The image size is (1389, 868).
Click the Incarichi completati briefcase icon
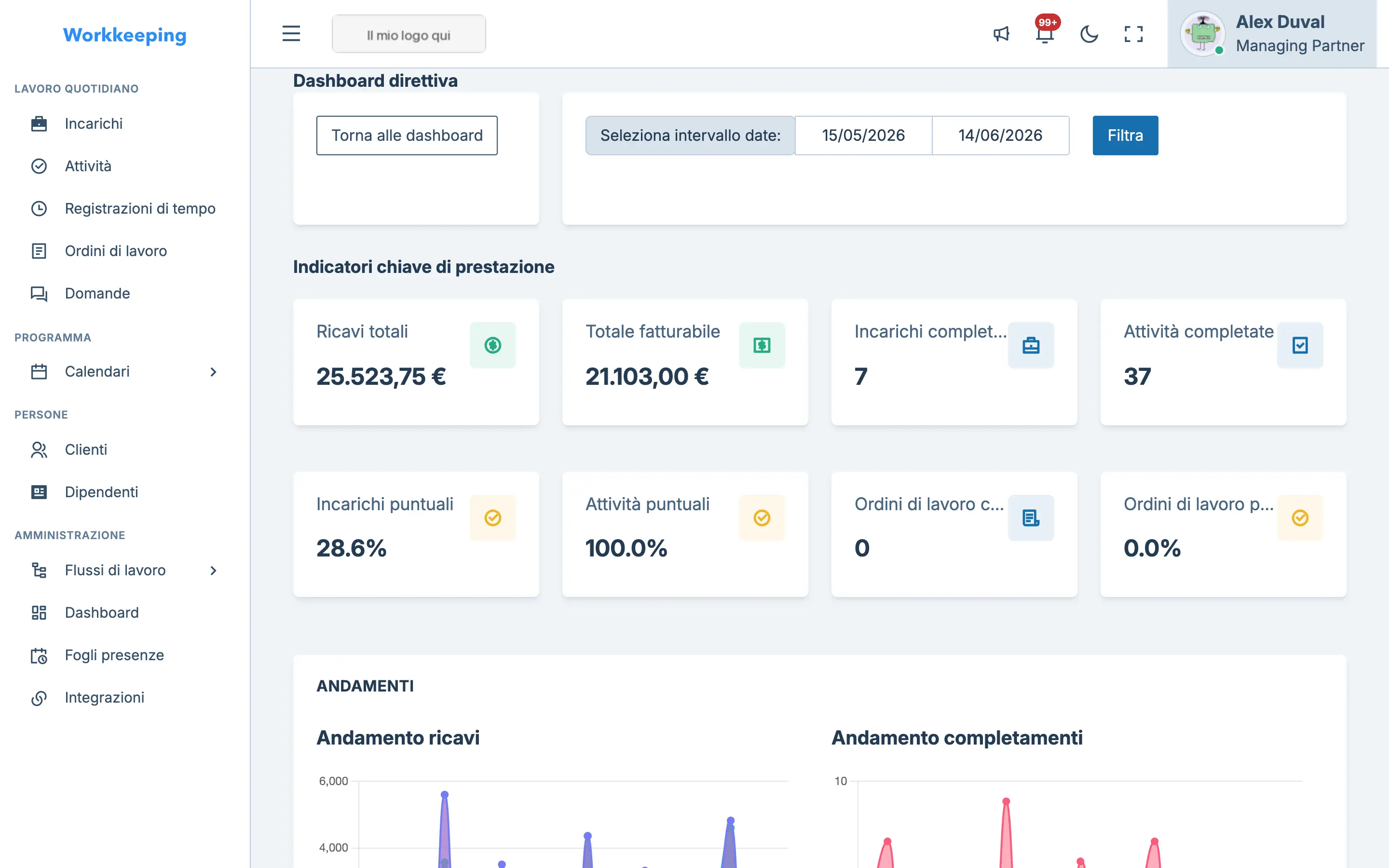click(x=1031, y=345)
